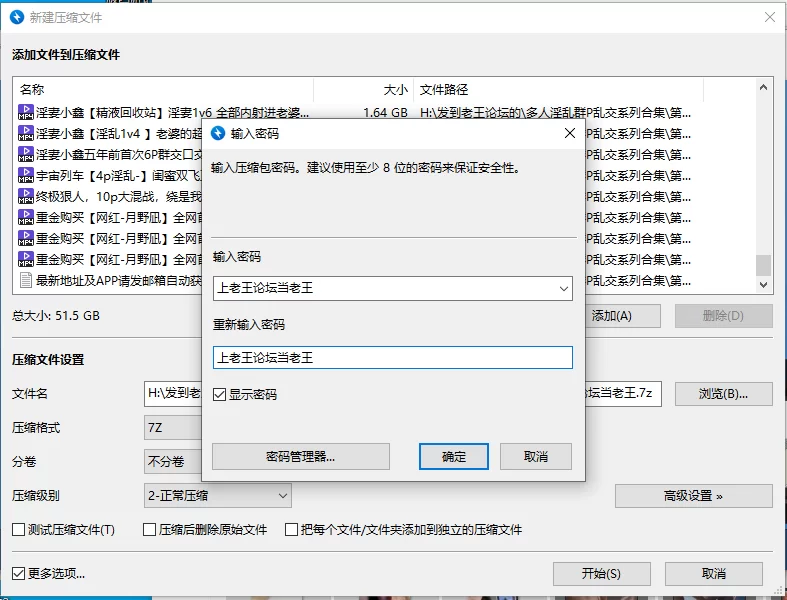Close the 新建压缩文件 window
The height and width of the screenshot is (600, 787).
click(x=769, y=17)
